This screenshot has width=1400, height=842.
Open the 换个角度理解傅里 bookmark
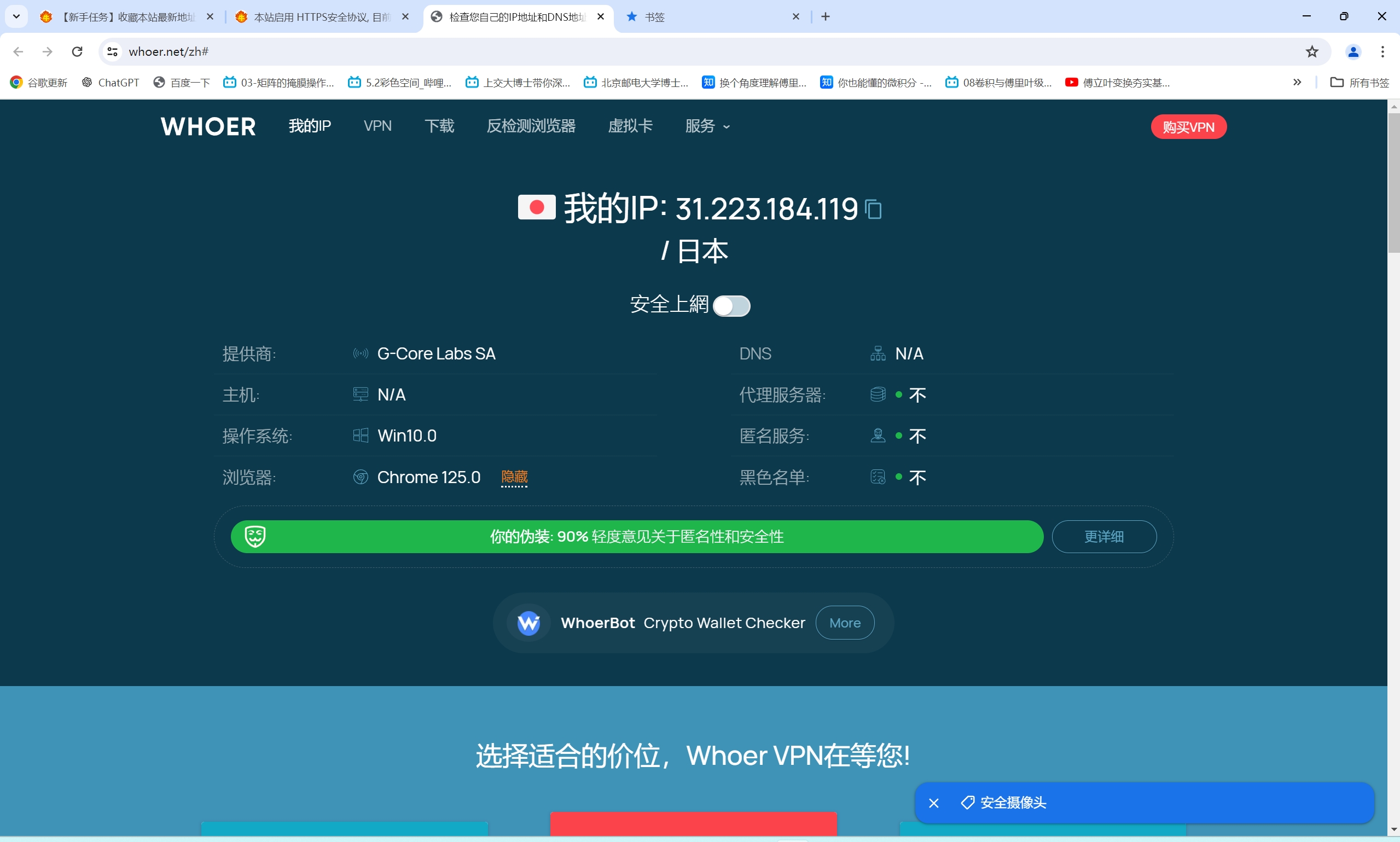tap(754, 83)
